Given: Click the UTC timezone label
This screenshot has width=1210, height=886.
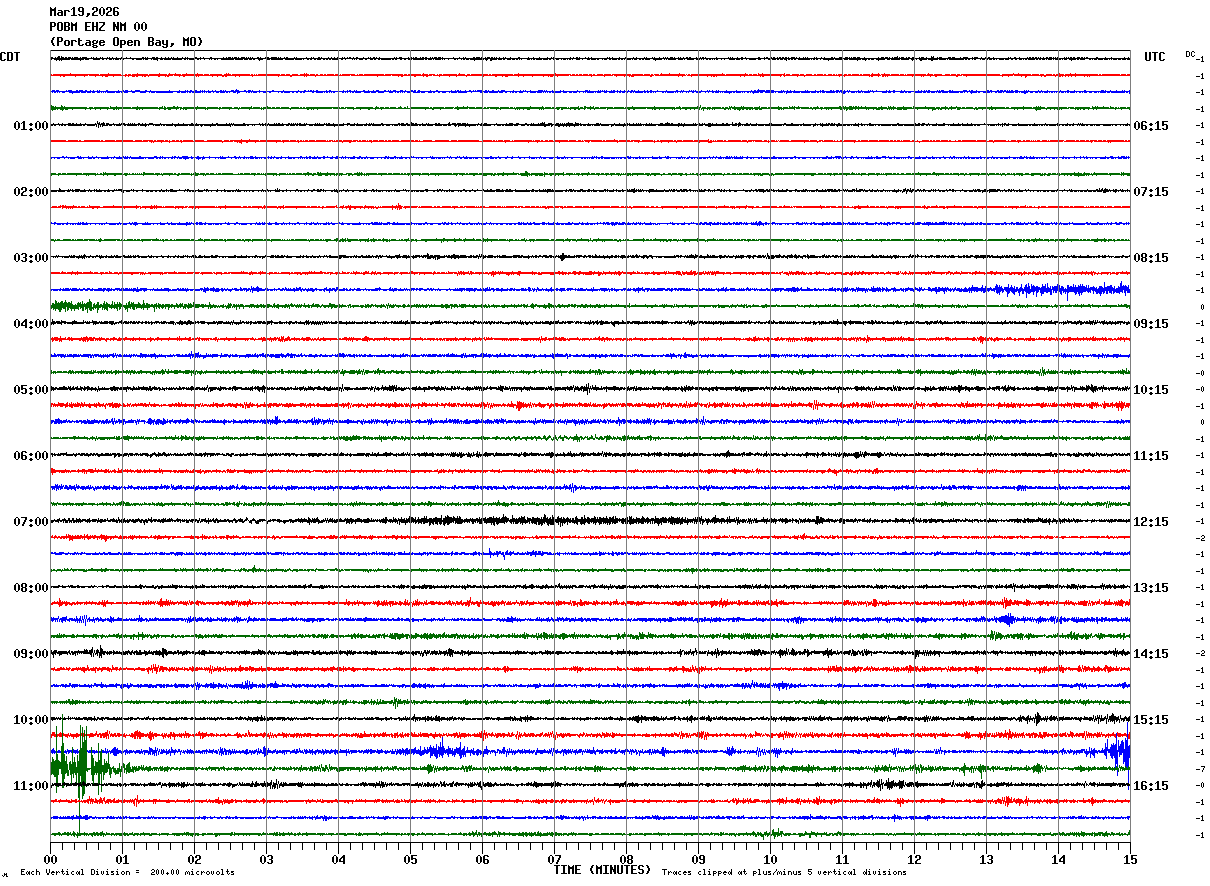Looking at the screenshot, I should (x=1155, y=57).
